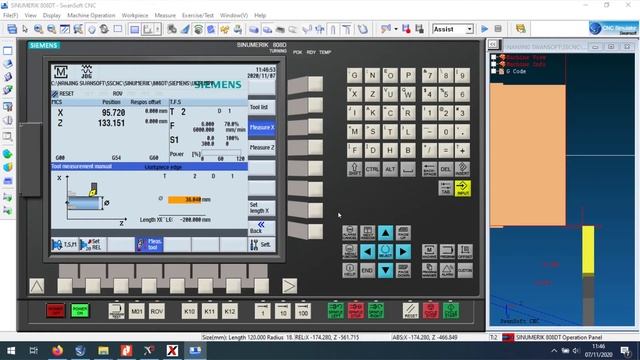Open the View menu
The width and height of the screenshot is (640, 360).
point(30,16)
